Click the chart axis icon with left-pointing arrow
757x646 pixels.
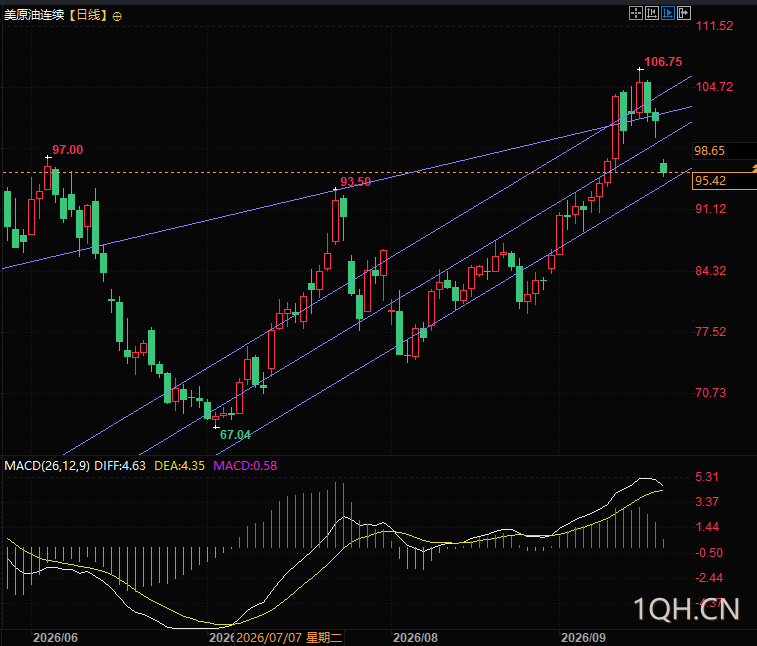point(652,14)
